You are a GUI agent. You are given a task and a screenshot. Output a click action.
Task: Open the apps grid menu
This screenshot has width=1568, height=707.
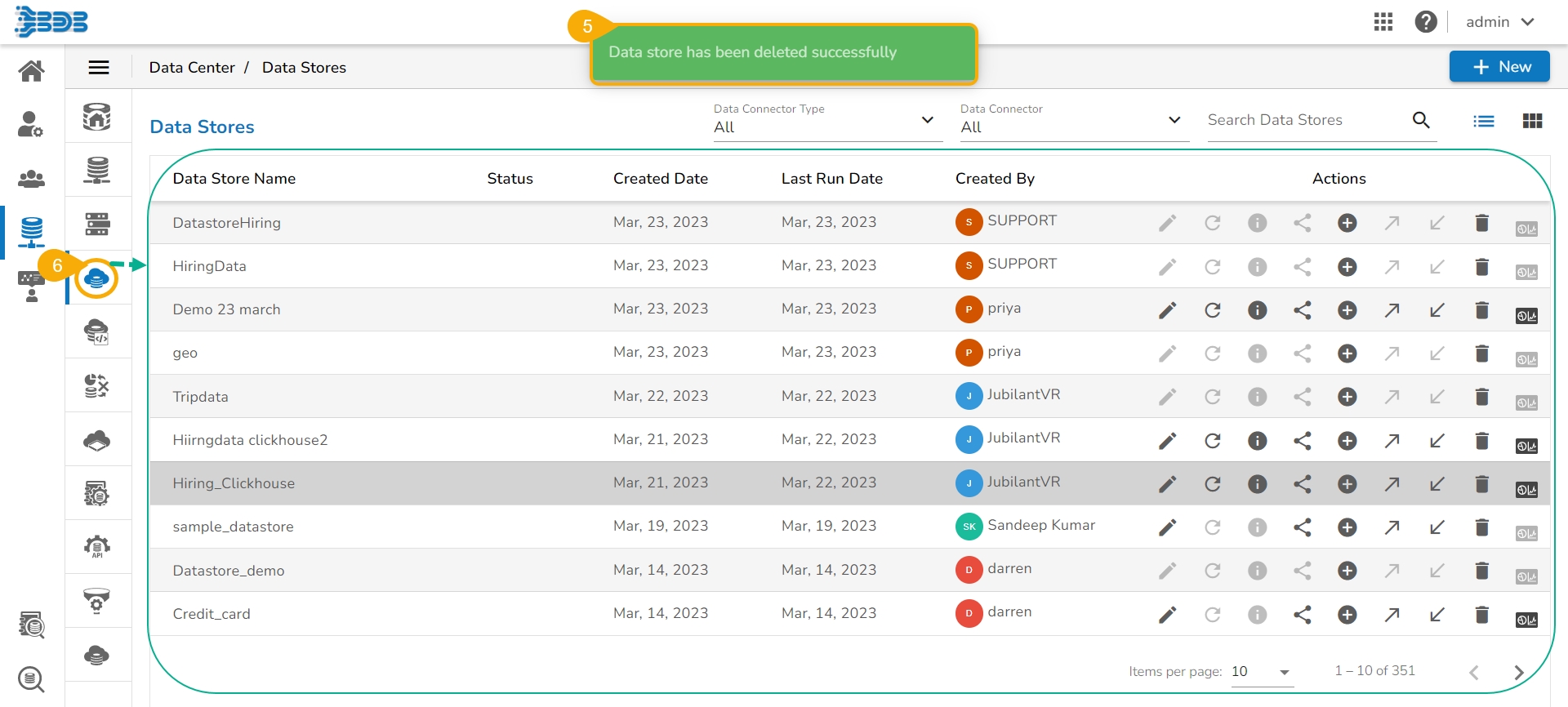(x=1383, y=22)
